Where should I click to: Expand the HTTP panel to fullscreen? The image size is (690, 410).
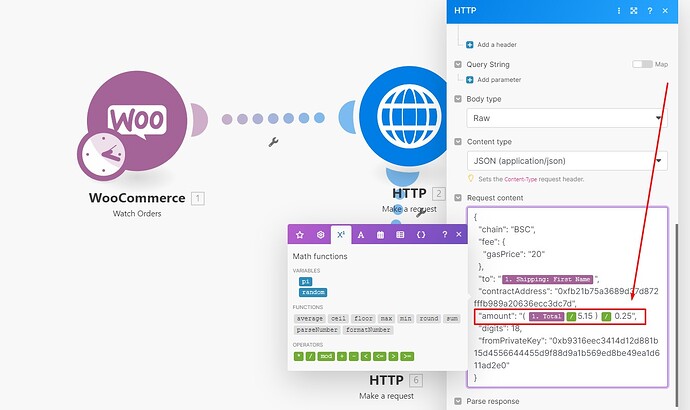pyautogui.click(x=634, y=11)
